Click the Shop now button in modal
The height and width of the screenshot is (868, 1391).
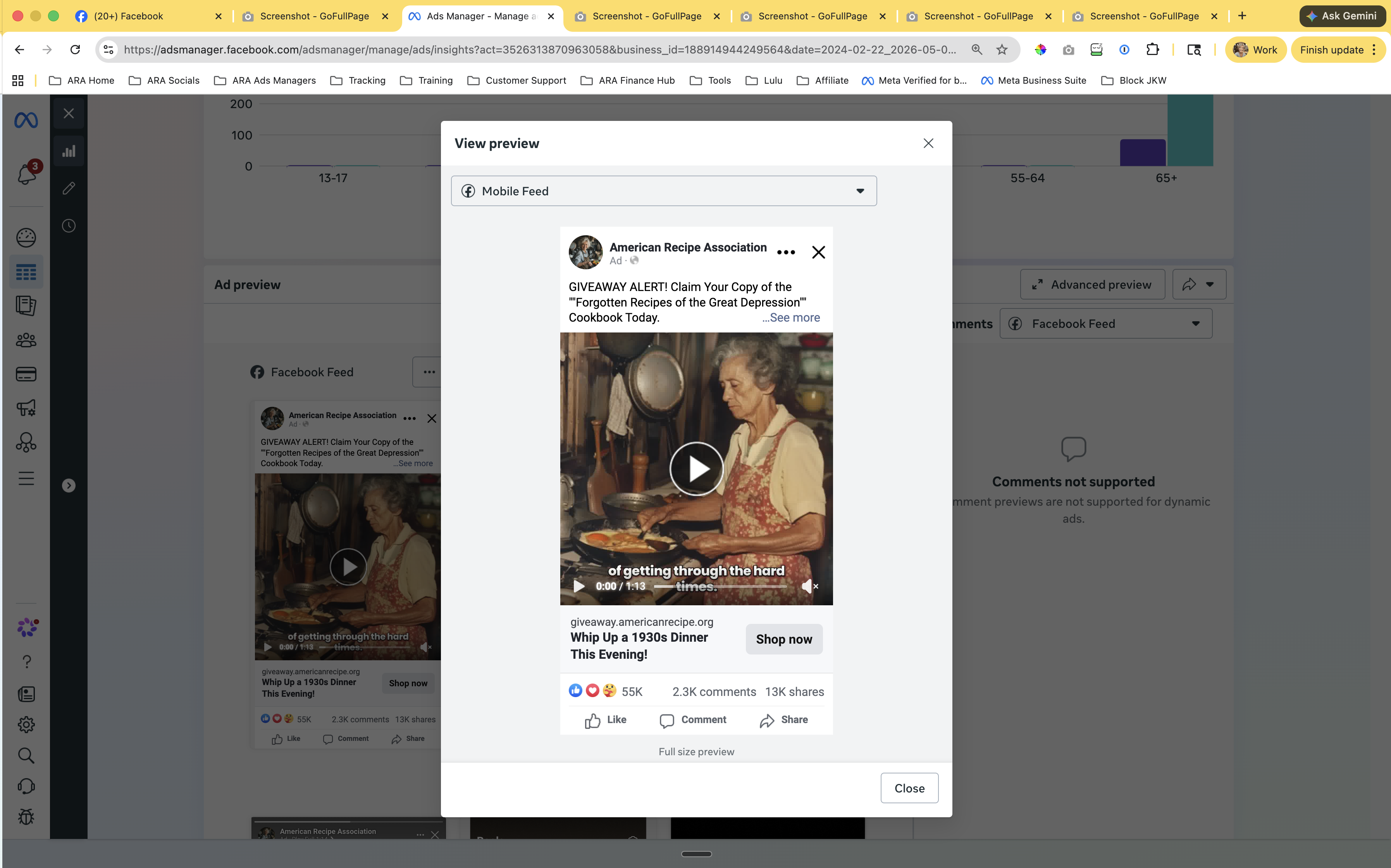784,639
